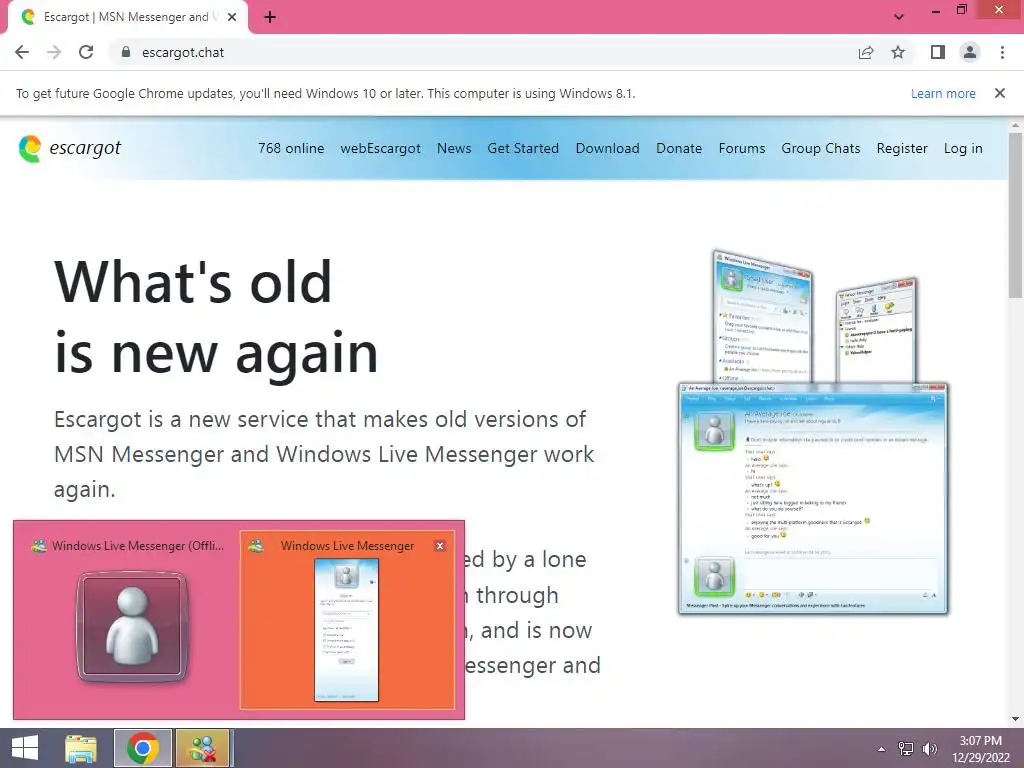Open a new tab with the plus button
The height and width of the screenshot is (768, 1024).
pos(270,17)
